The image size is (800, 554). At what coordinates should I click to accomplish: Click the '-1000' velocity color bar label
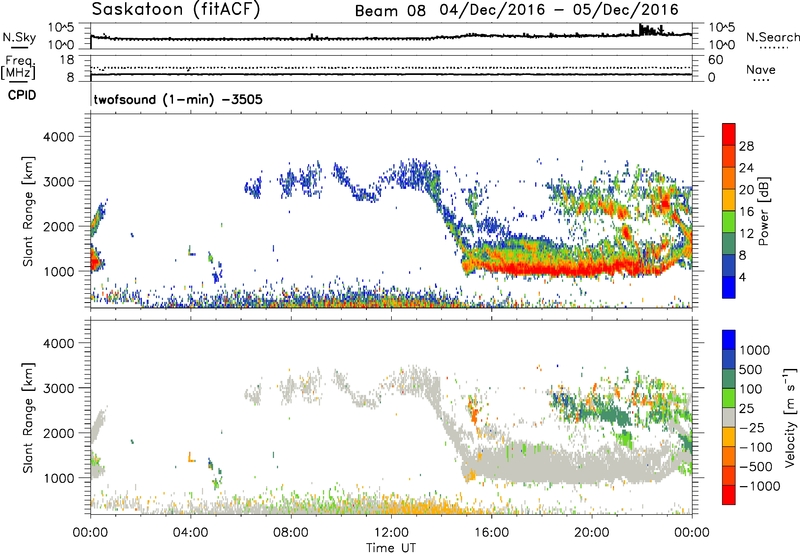coord(759,486)
